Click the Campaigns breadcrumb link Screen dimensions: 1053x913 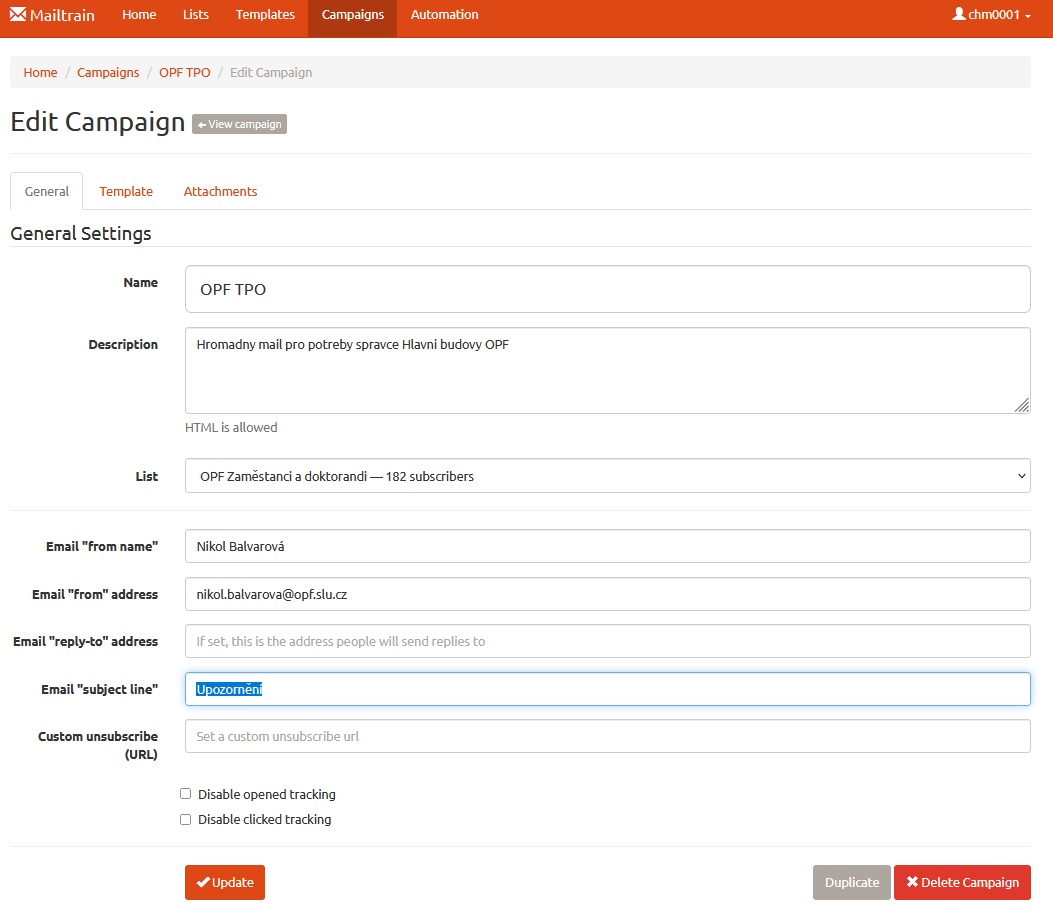click(x=108, y=73)
